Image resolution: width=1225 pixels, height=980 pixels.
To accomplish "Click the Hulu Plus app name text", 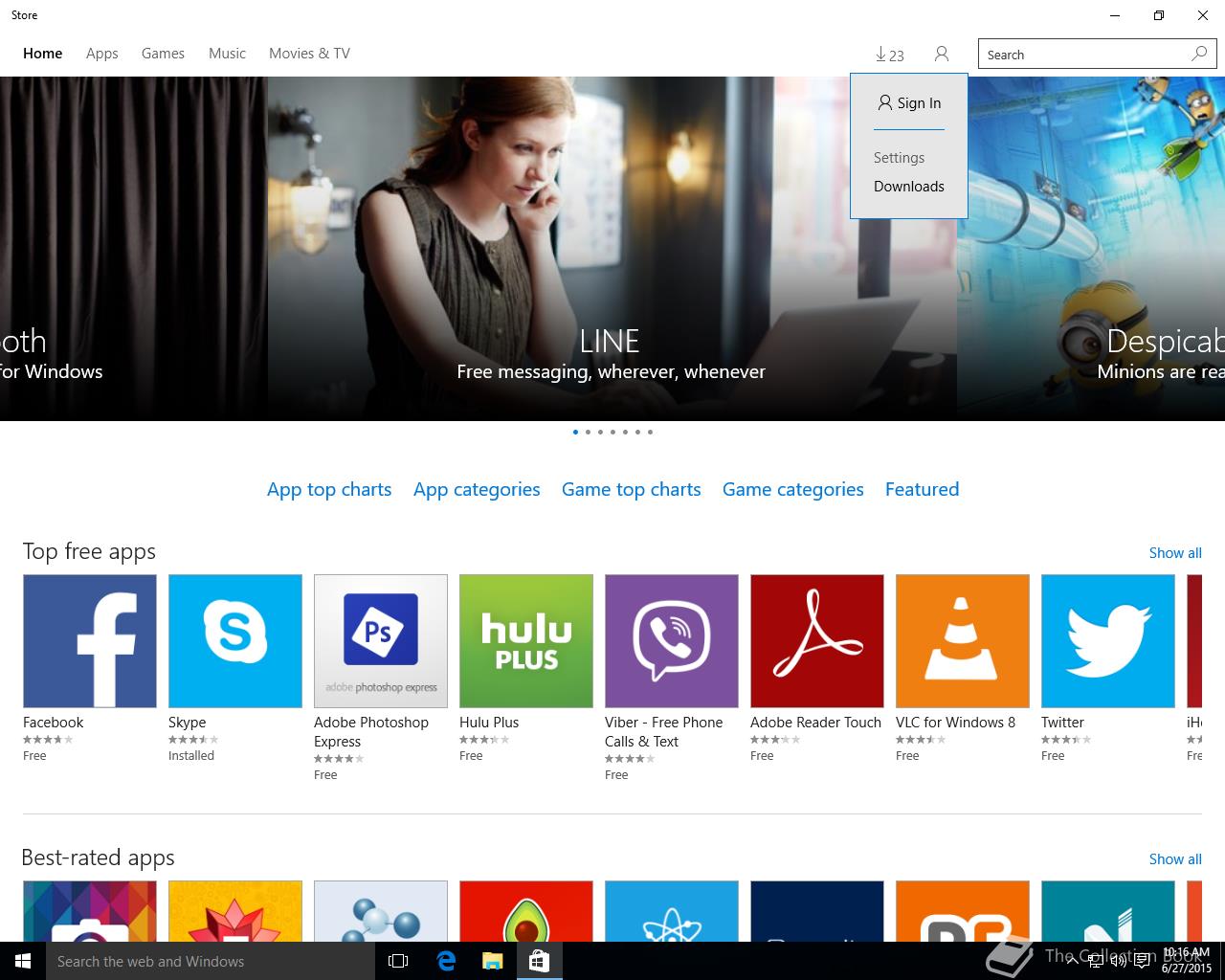I will [489, 723].
